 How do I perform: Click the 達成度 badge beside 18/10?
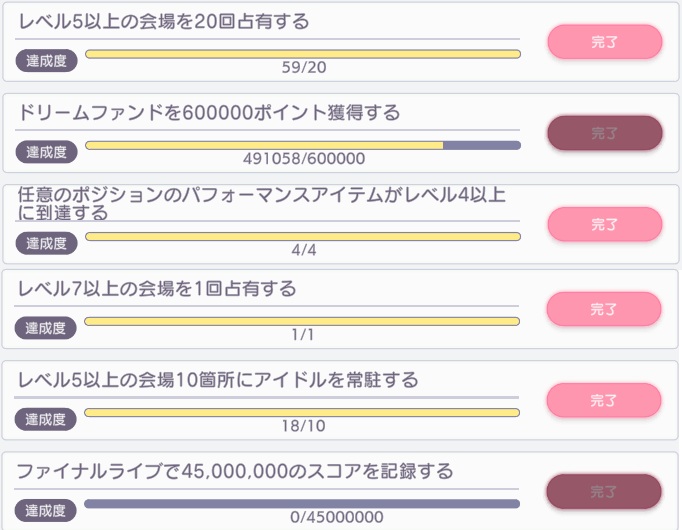tap(46, 418)
